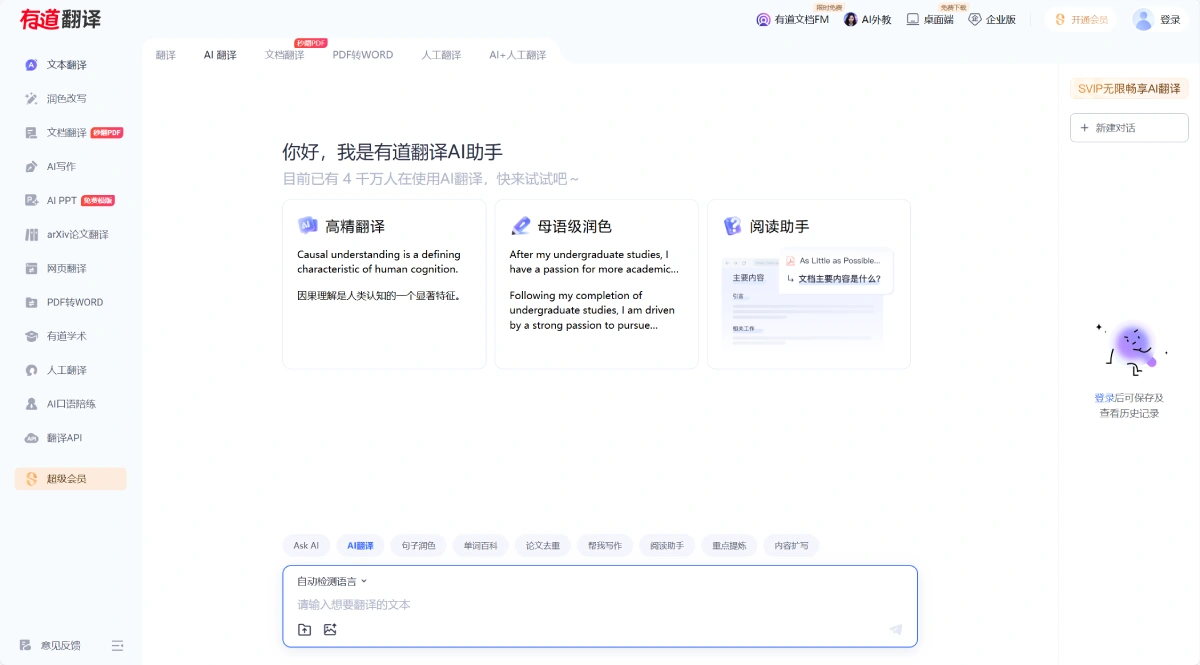Click the image upload icon in input box

coord(330,629)
